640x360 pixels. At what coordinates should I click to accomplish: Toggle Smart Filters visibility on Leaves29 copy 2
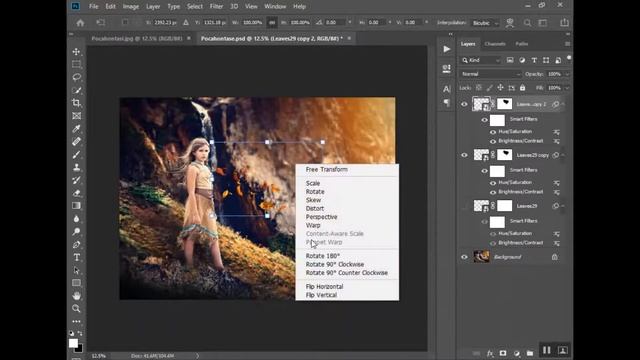pyautogui.click(x=484, y=120)
